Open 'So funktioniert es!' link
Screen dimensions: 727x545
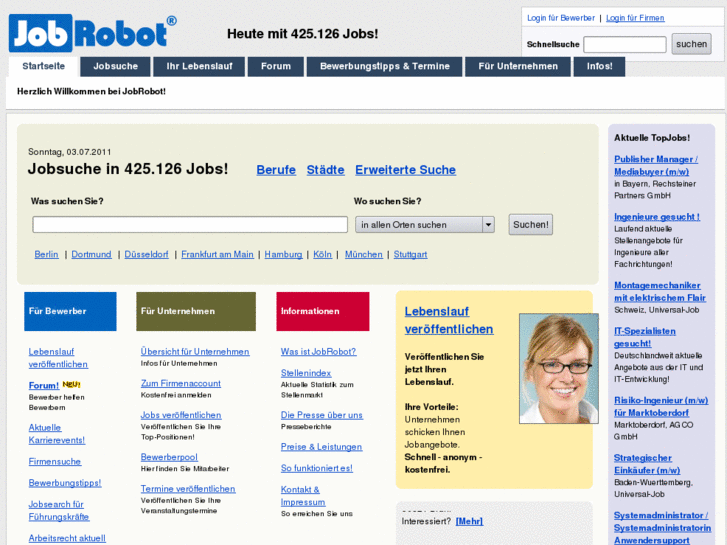click(317, 468)
